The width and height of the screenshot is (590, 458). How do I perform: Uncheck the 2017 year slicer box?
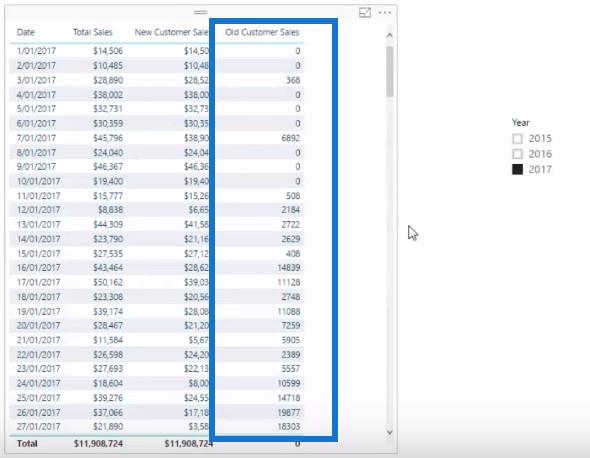[x=517, y=169]
